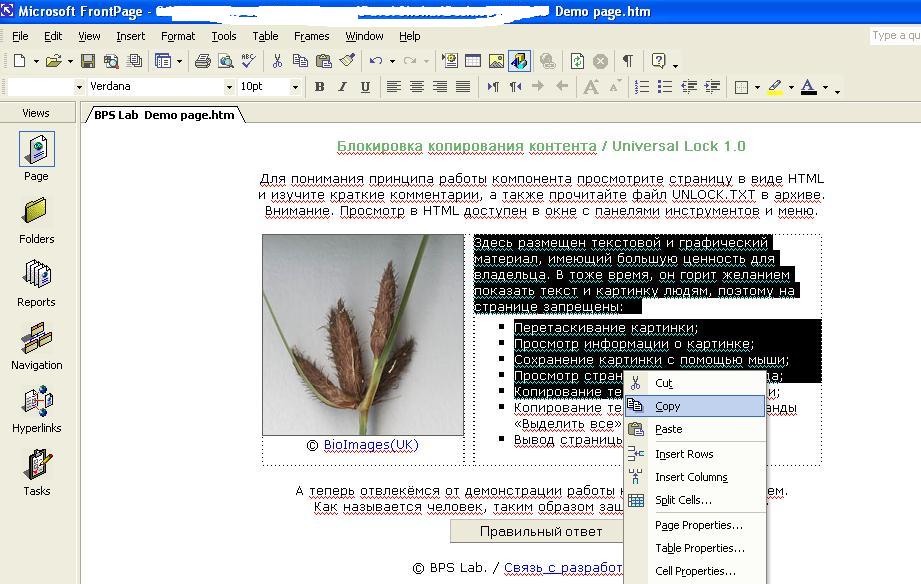This screenshot has width=921, height=584.
Task: Apply the black font color swatch
Action: click(x=809, y=87)
